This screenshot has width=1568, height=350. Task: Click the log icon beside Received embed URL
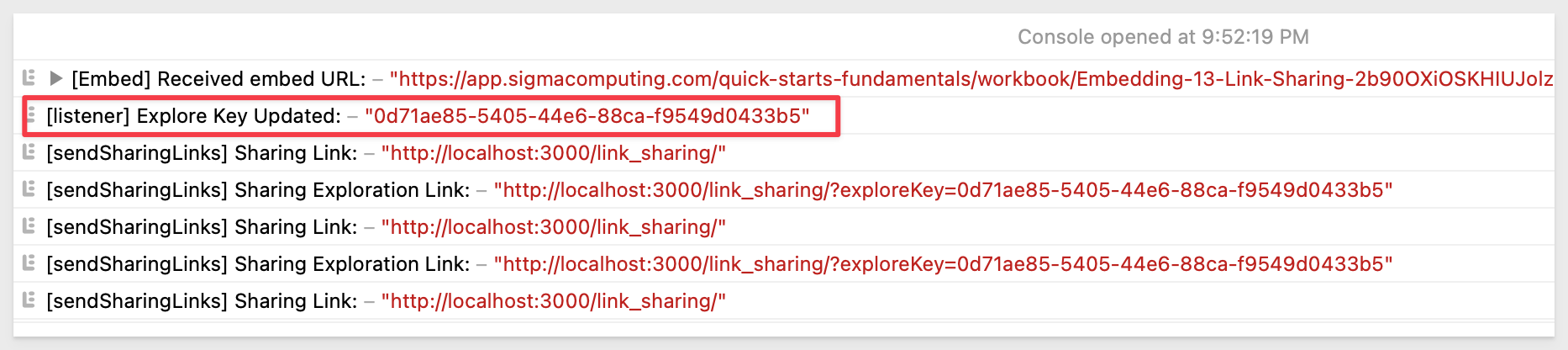tap(29, 78)
